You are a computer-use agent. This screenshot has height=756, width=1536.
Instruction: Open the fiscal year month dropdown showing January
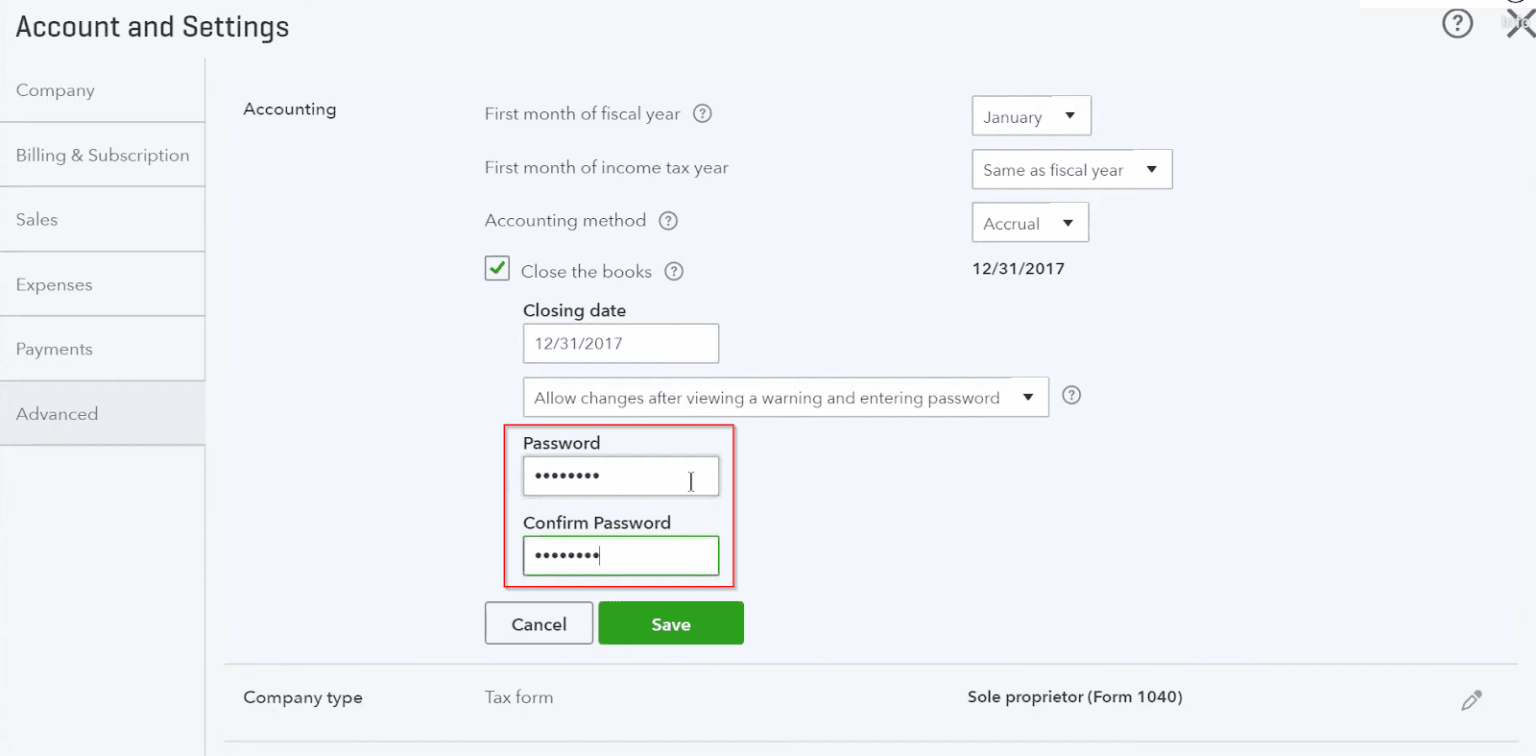(1031, 115)
